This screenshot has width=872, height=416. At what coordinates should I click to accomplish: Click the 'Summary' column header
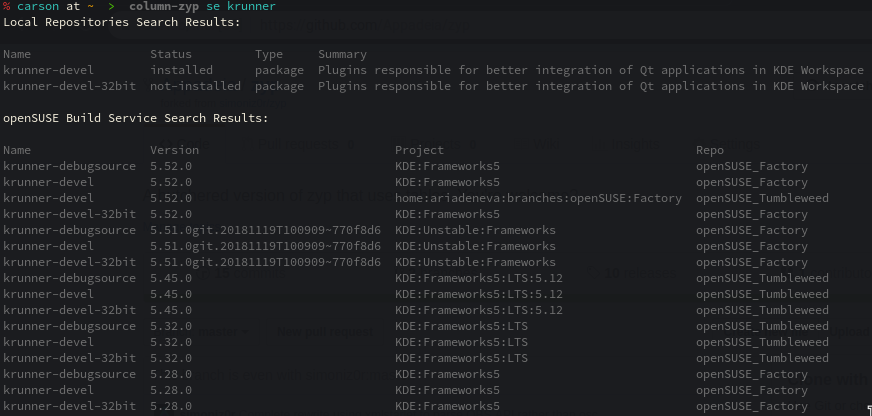pos(343,55)
